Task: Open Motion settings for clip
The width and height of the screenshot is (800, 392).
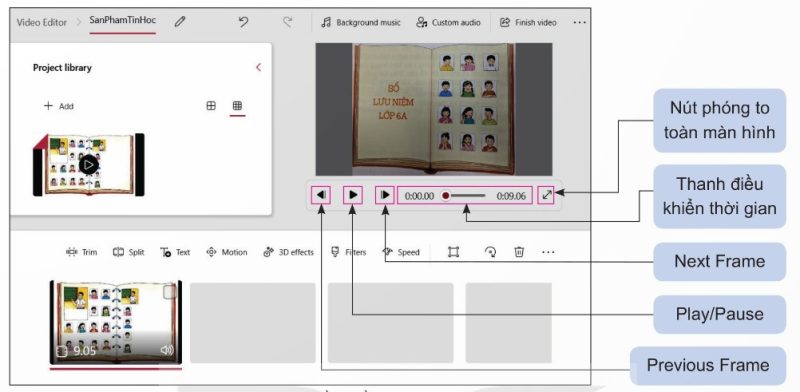Action: 227,252
